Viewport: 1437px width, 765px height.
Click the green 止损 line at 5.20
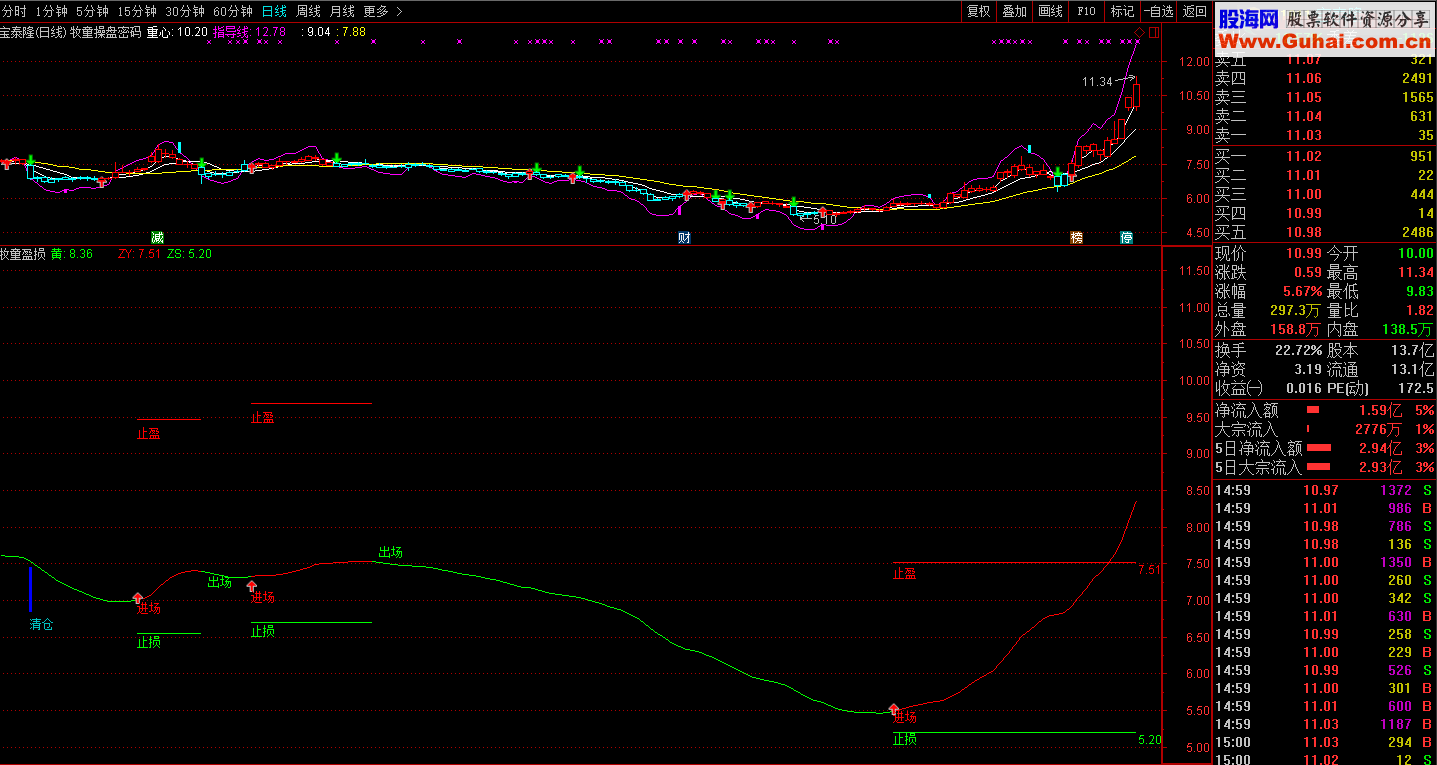[1014, 733]
